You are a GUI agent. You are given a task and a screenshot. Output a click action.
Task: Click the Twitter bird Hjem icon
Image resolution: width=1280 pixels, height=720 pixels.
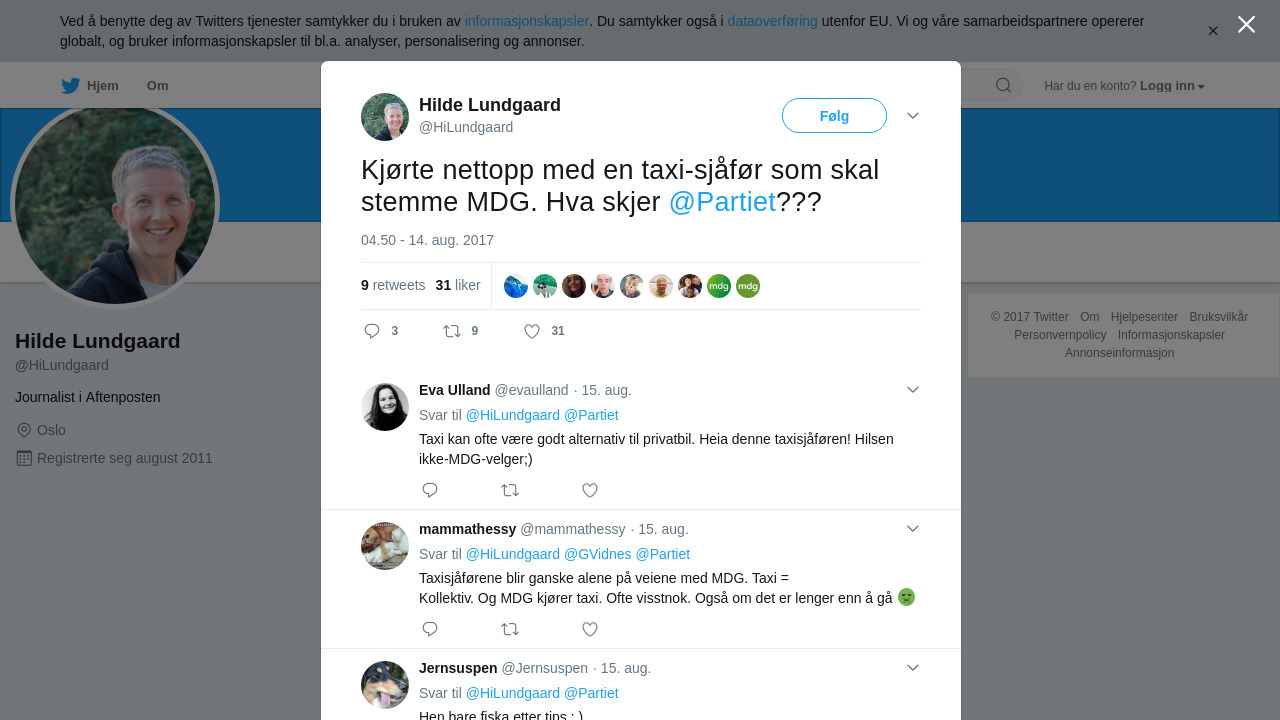tap(70, 86)
